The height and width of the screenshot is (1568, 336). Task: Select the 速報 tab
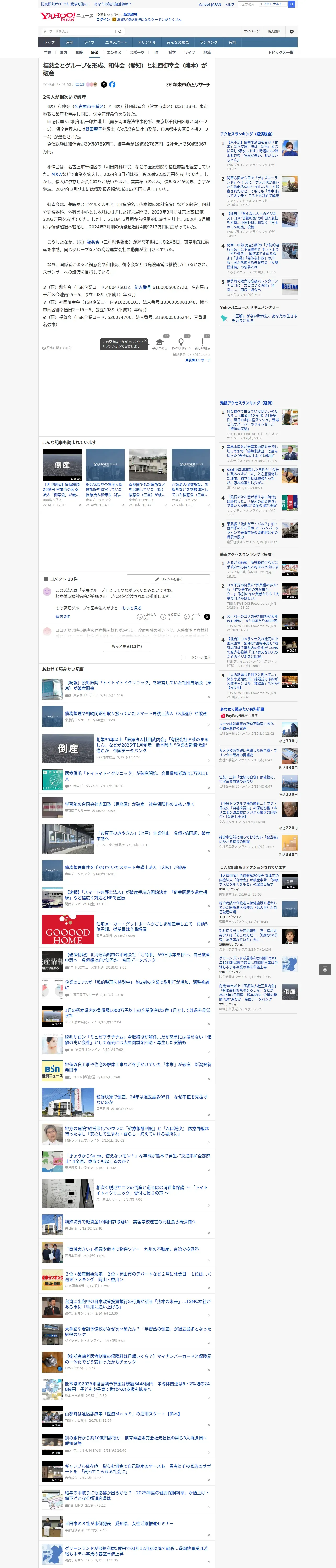pos(69,43)
